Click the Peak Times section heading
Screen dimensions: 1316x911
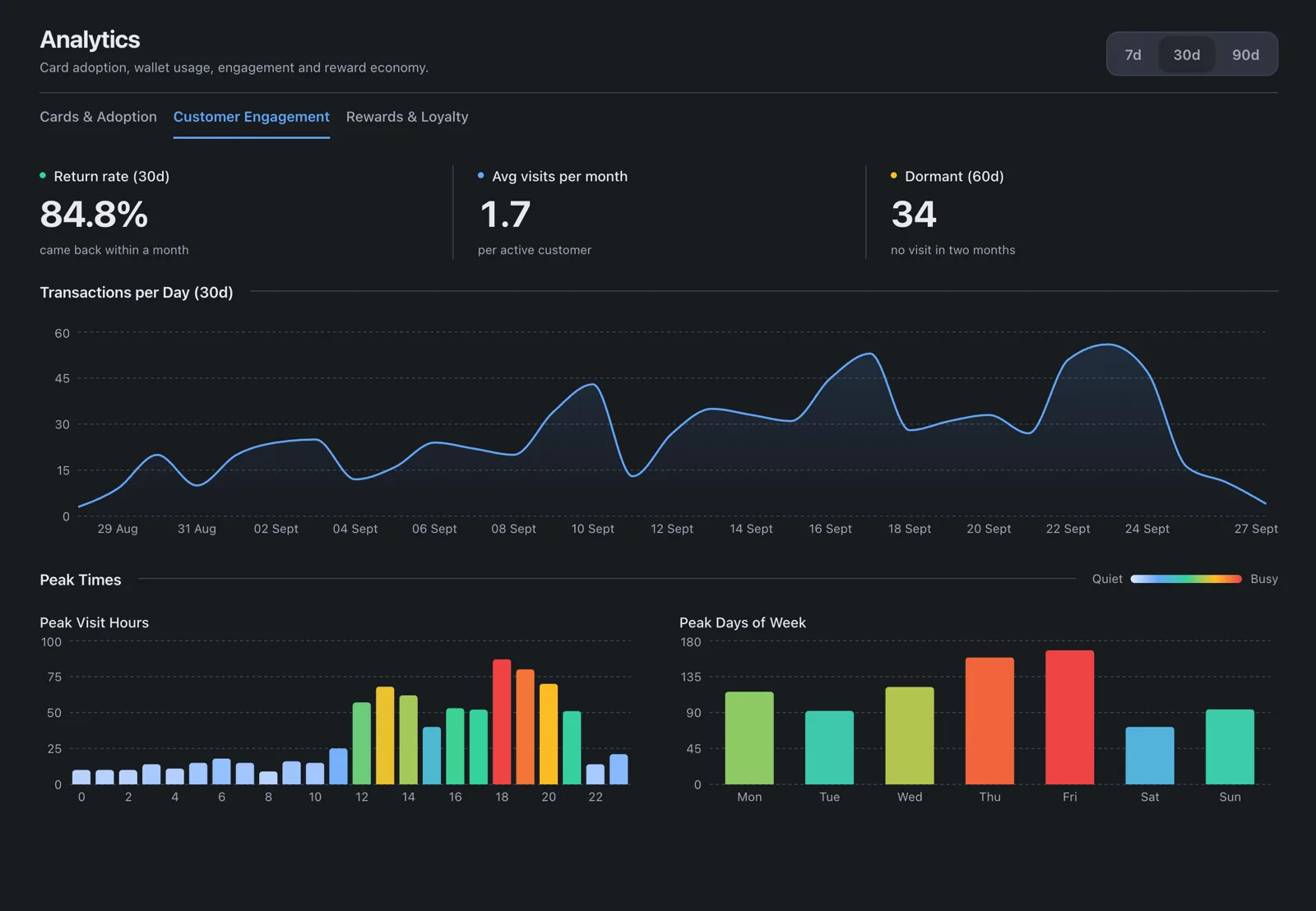pyautogui.click(x=81, y=580)
